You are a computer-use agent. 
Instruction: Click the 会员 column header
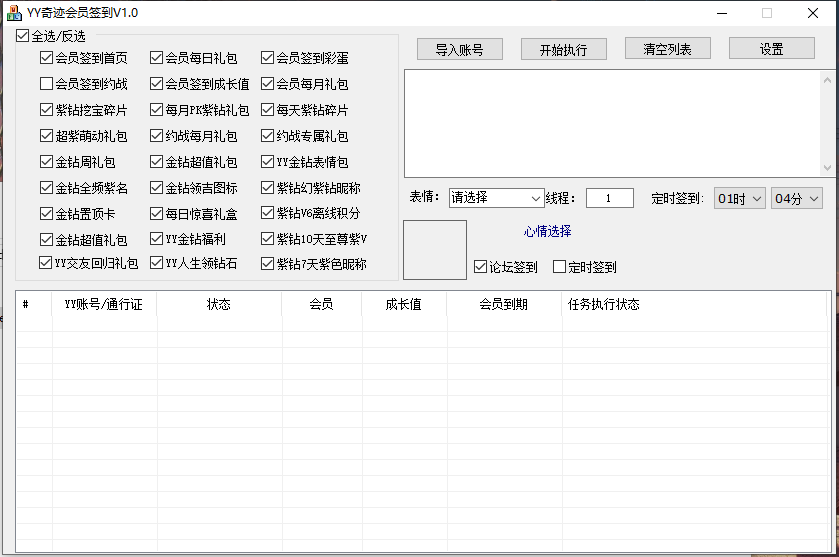click(322, 304)
